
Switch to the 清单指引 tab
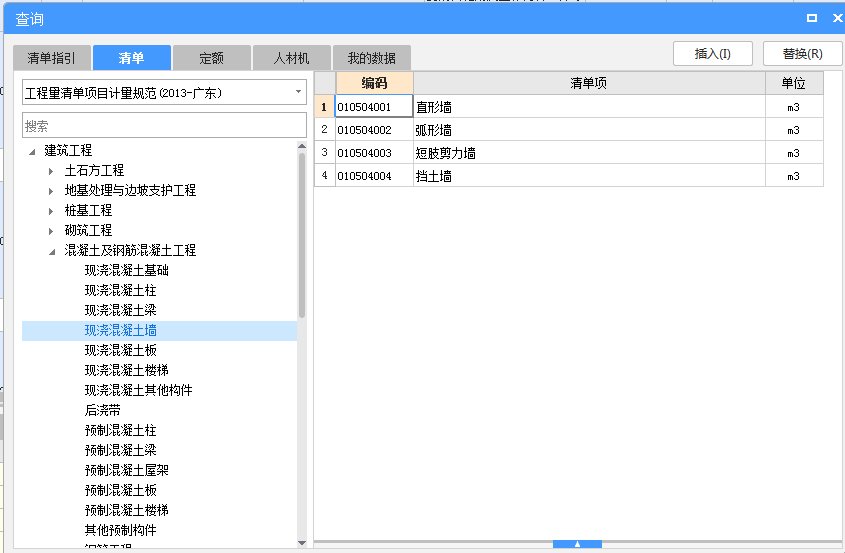(x=52, y=58)
